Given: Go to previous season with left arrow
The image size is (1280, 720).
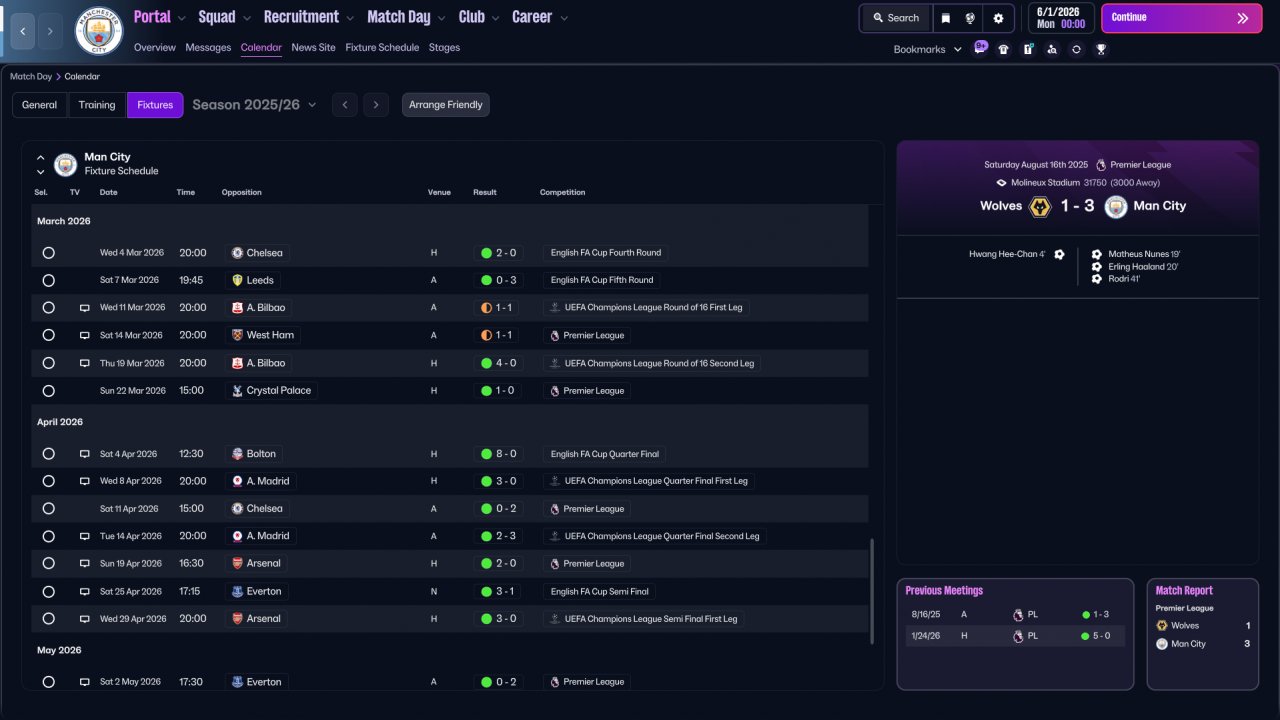Looking at the screenshot, I should 344,105.
